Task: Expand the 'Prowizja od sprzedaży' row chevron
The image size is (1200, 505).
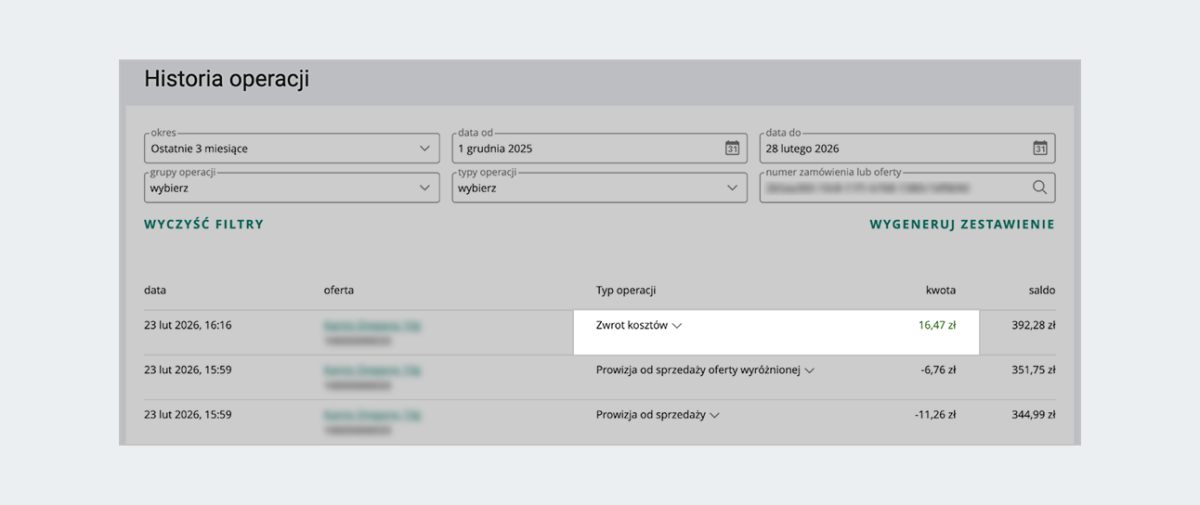Action: [x=714, y=415]
